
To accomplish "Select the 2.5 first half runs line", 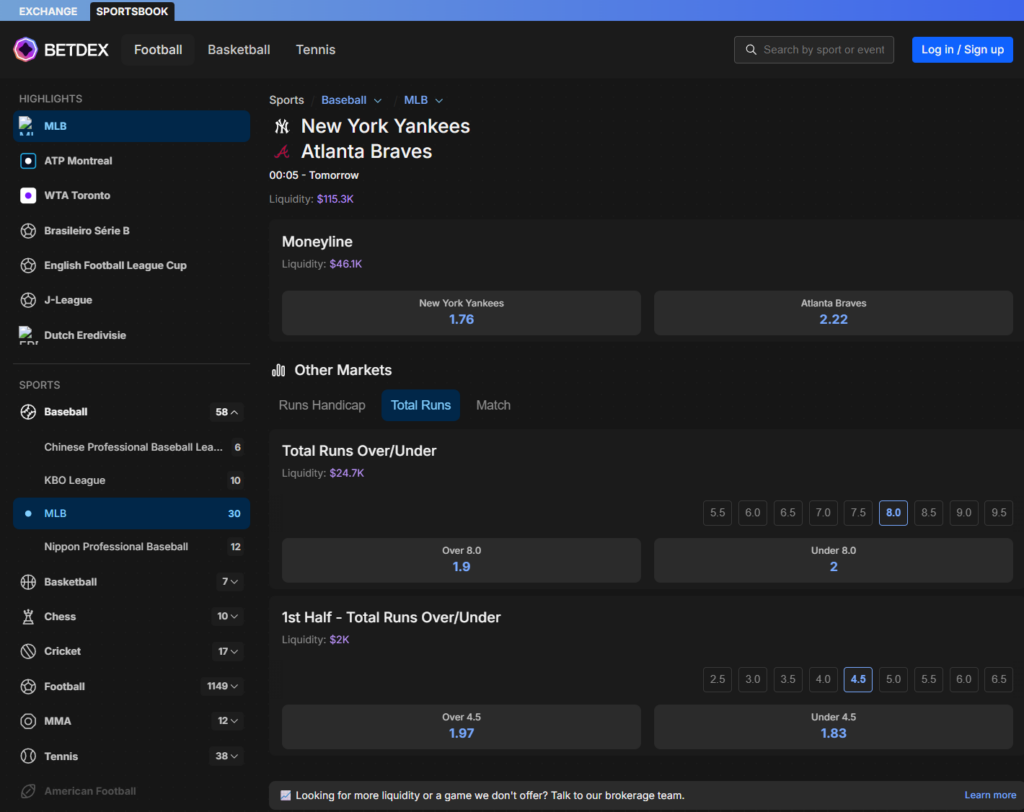I will tap(717, 679).
